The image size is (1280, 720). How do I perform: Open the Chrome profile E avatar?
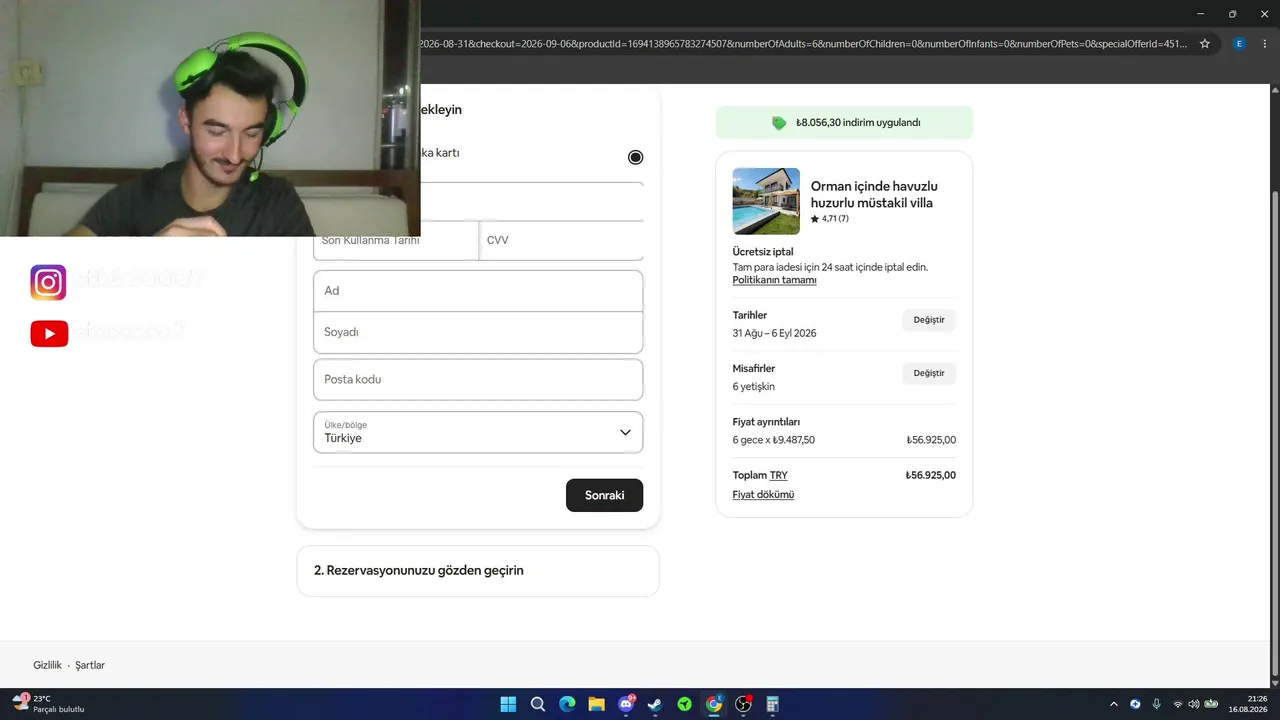tap(1240, 44)
